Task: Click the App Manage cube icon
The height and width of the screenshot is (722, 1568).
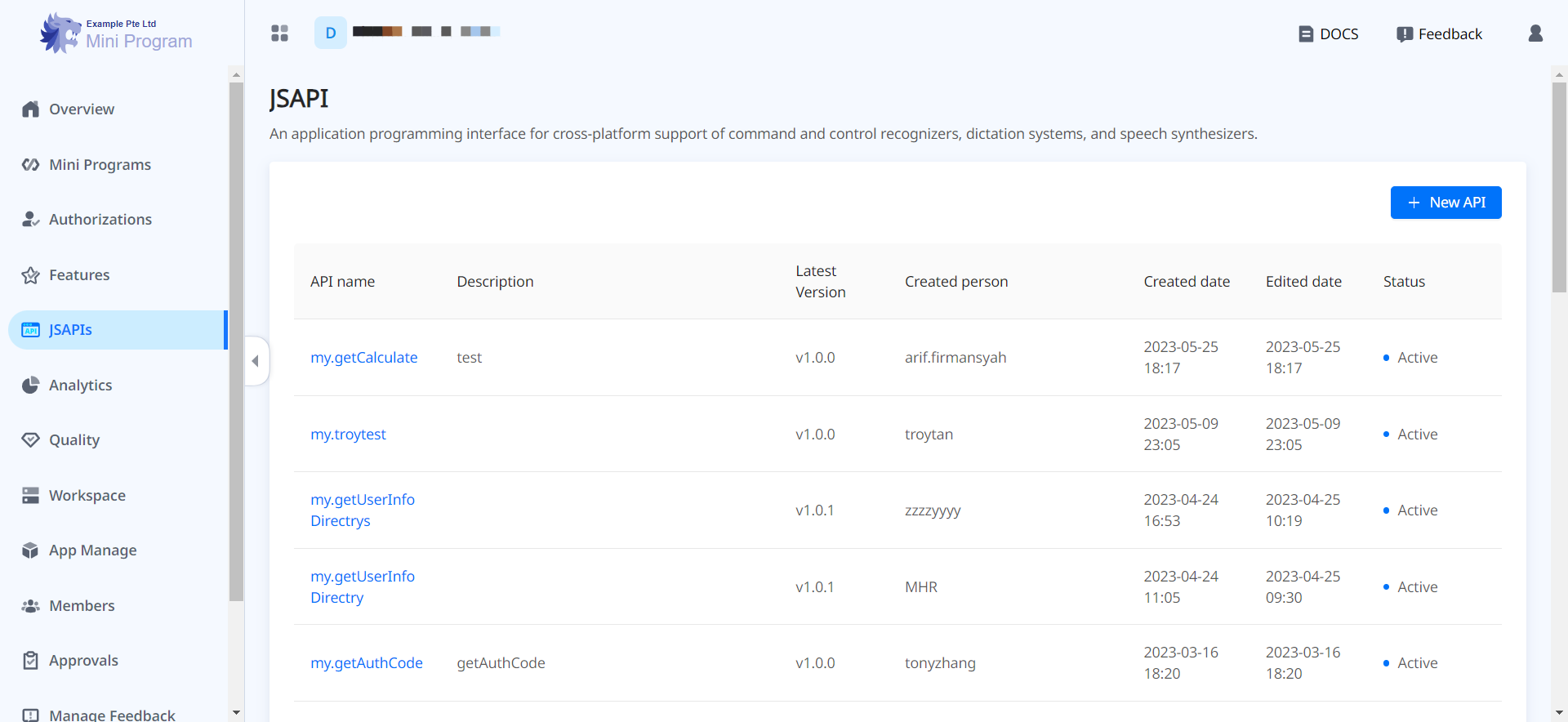Action: click(x=31, y=550)
